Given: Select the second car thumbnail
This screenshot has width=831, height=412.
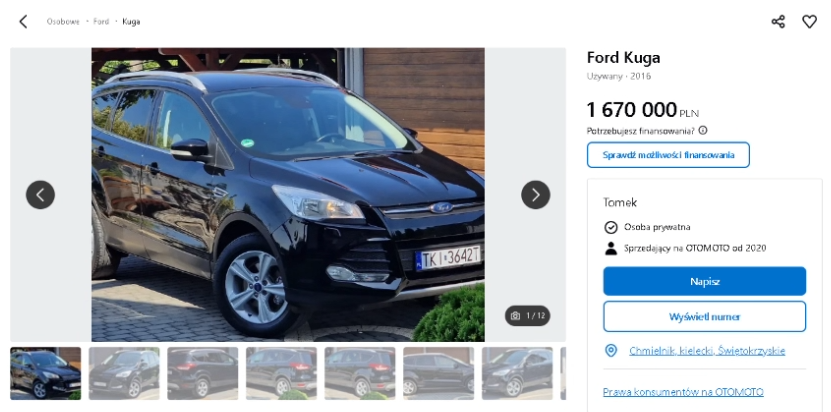Looking at the screenshot, I should [124, 373].
